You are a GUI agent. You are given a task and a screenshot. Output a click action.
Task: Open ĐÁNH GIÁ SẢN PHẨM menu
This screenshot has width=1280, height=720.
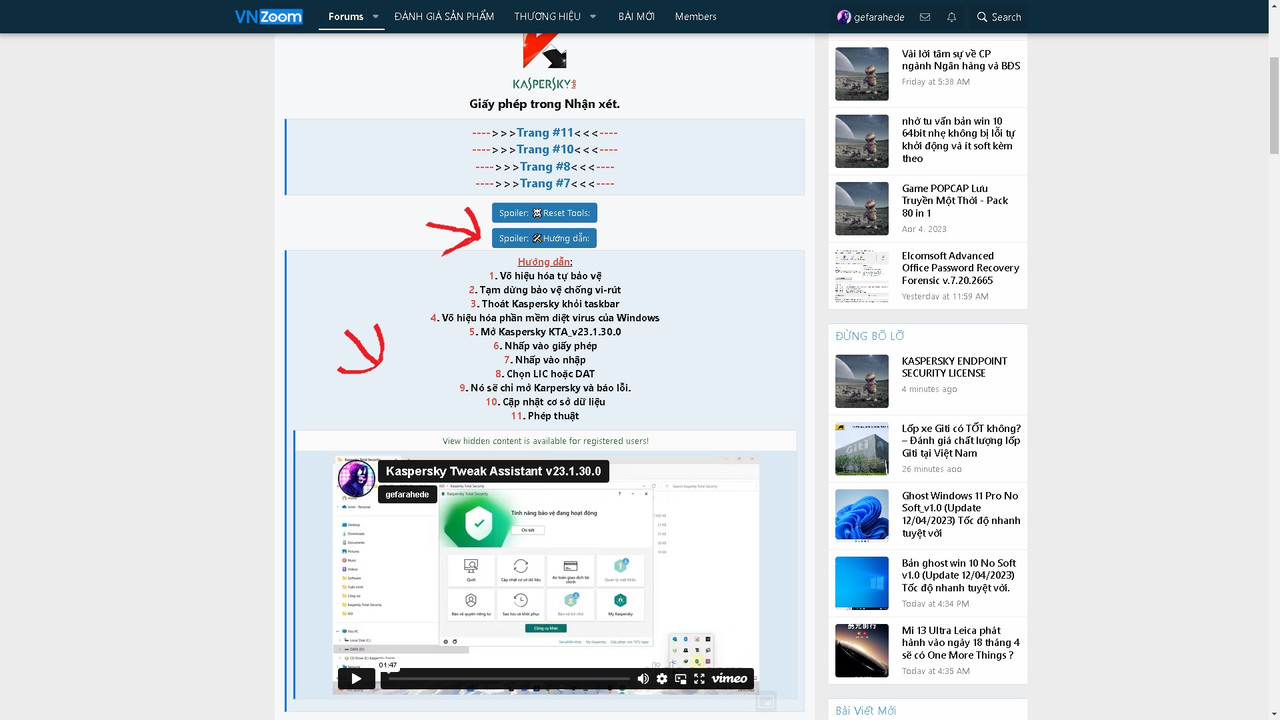[444, 17]
